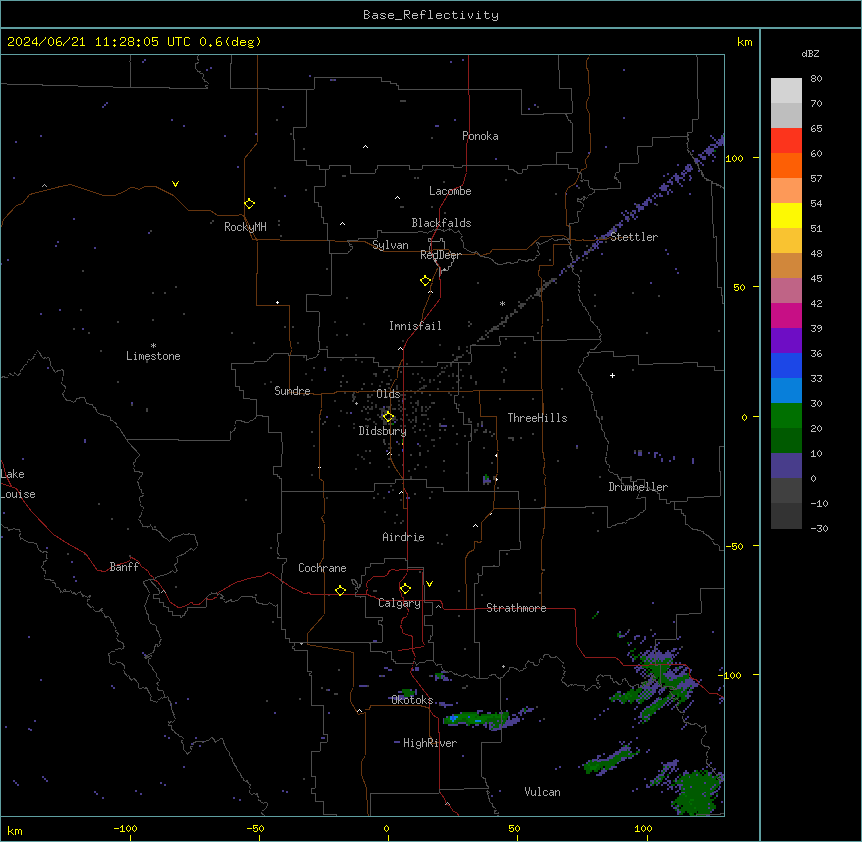The width and height of the screenshot is (862, 842).
Task: Click the Base_Reflectivity title
Action: (x=431, y=15)
